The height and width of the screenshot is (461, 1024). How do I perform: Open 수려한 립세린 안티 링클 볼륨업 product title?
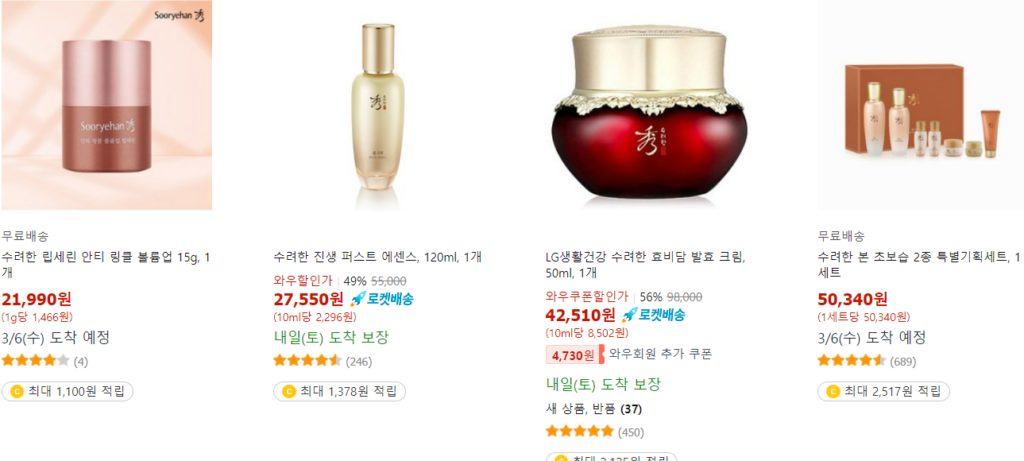[106, 264]
